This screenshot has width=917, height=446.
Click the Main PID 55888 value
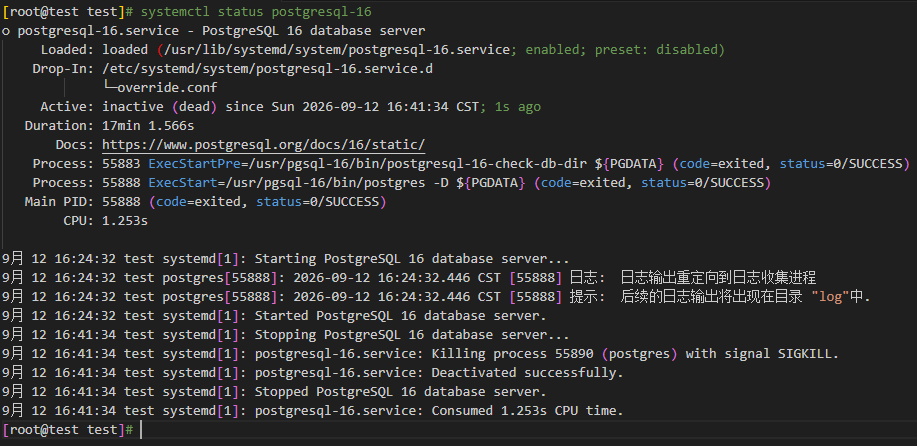coord(121,202)
